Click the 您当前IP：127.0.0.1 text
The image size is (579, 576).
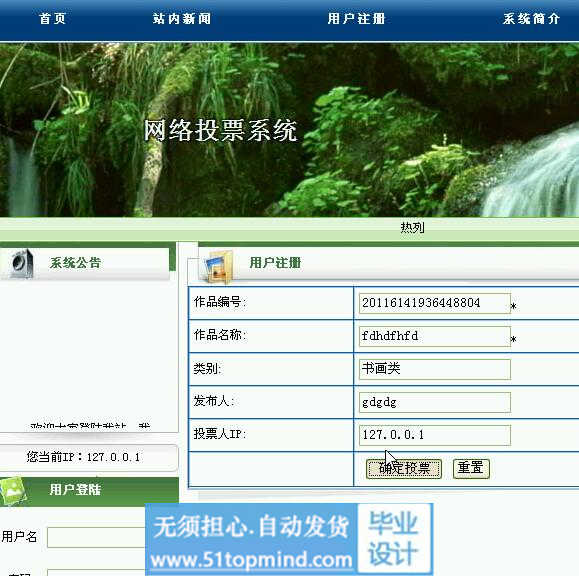tap(83, 457)
